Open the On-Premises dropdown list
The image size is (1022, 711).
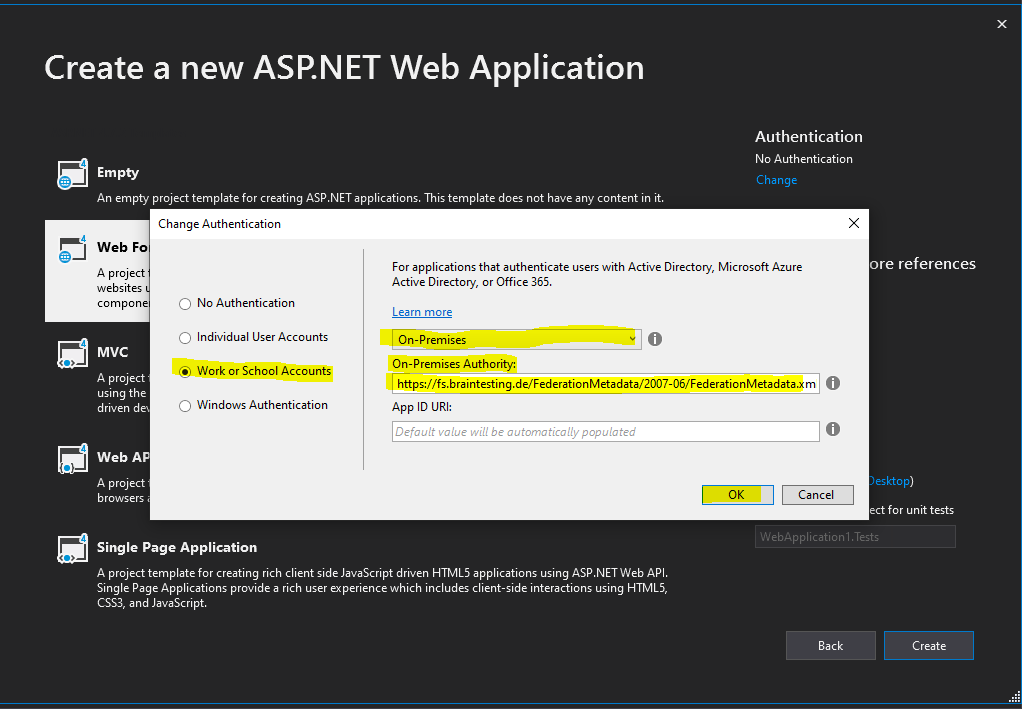coord(516,340)
